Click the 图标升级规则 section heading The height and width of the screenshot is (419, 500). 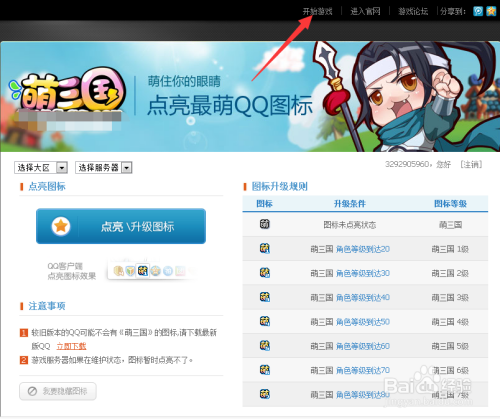point(280,186)
